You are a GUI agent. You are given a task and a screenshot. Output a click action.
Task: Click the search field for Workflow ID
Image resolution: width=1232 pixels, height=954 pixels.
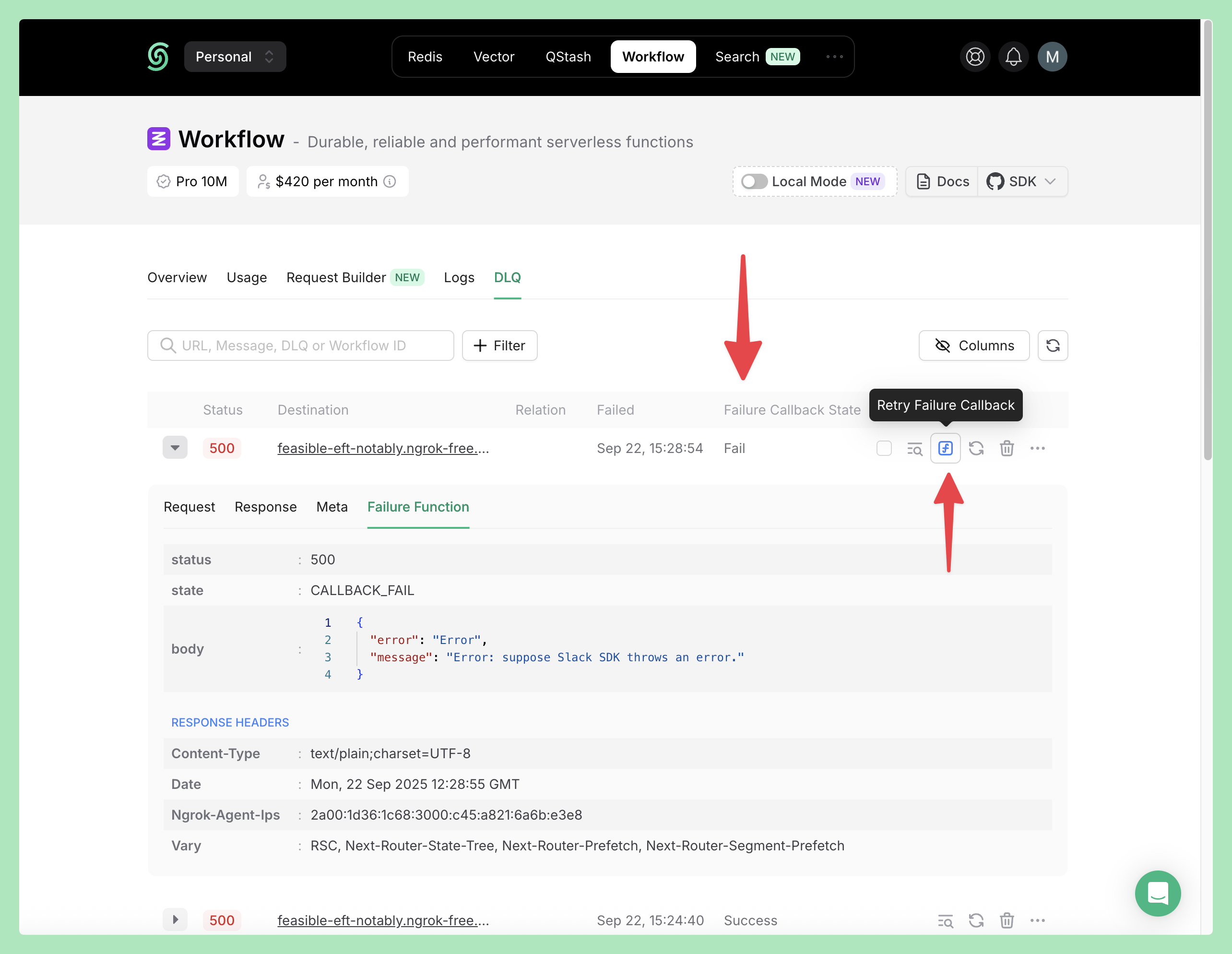click(x=300, y=345)
